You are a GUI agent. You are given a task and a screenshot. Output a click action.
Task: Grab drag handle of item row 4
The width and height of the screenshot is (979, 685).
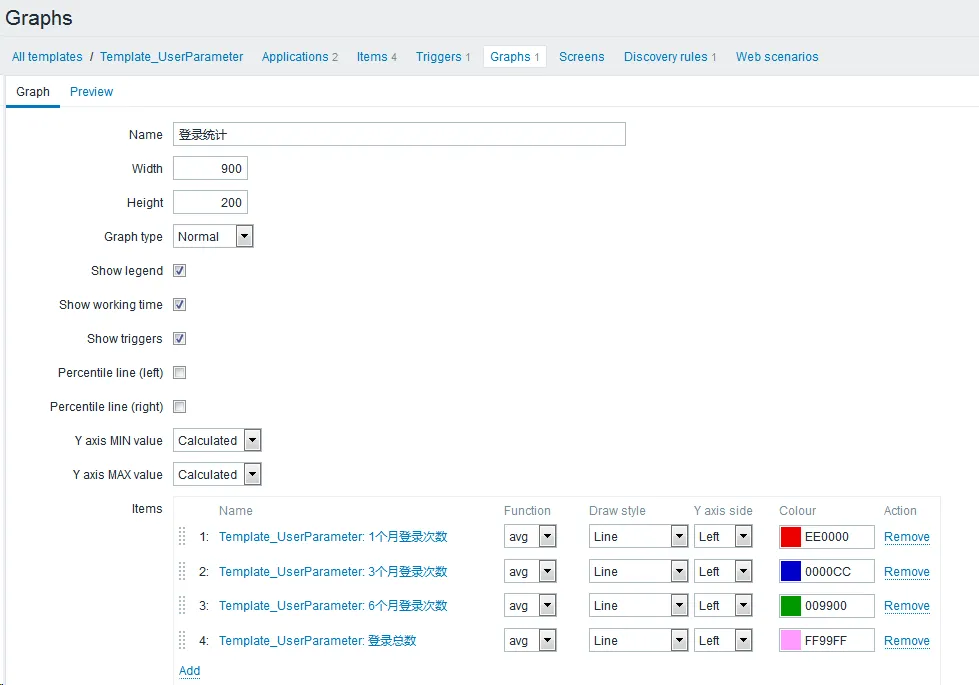[182, 640]
